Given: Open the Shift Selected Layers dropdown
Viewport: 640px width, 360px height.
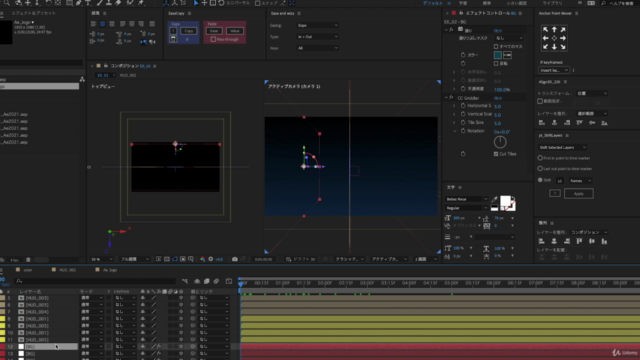Looking at the screenshot, I should pos(562,147).
